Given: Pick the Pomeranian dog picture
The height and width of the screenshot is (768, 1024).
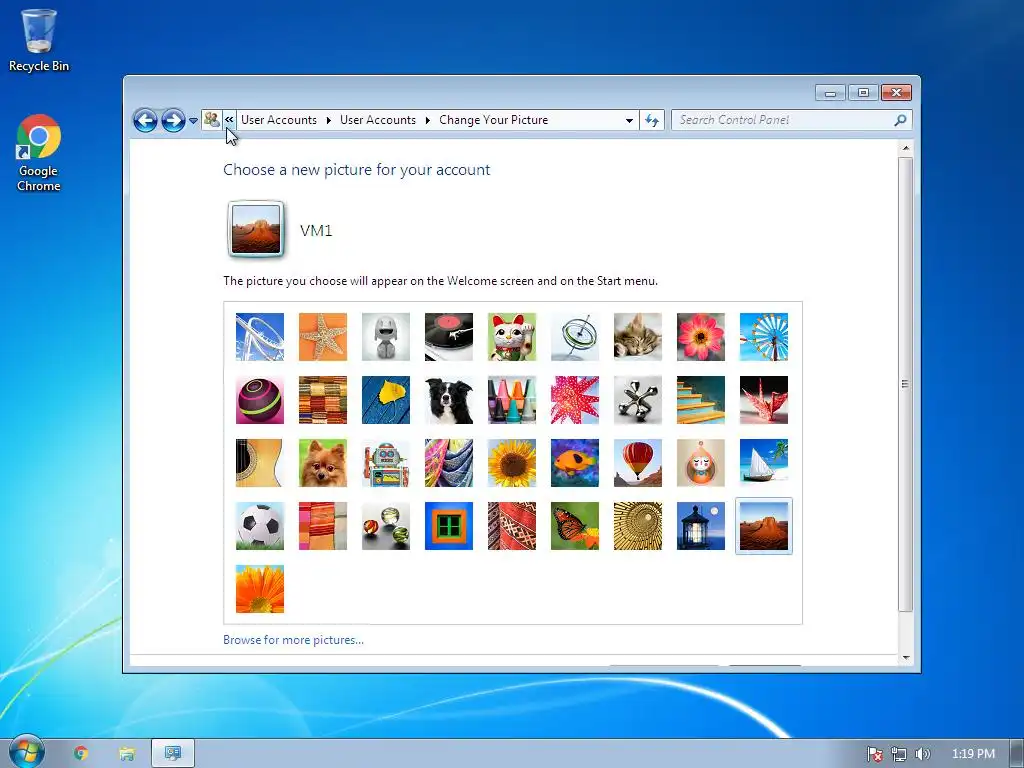Looking at the screenshot, I should (323, 463).
